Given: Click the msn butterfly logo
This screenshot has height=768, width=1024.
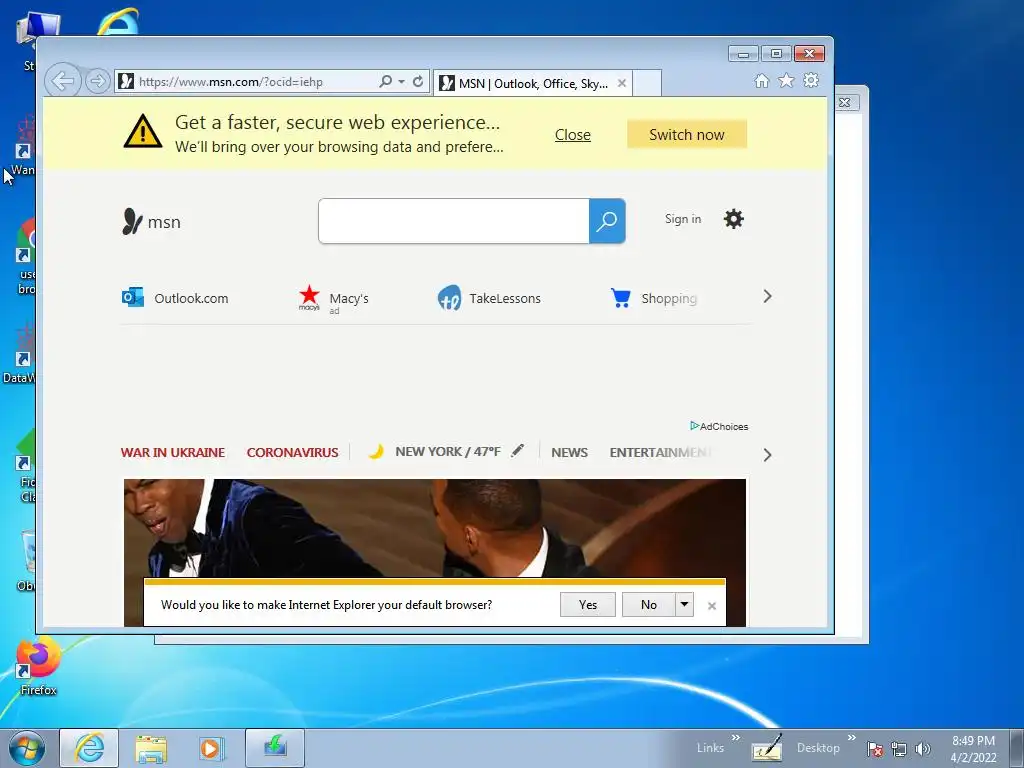Looking at the screenshot, I should [x=152, y=222].
